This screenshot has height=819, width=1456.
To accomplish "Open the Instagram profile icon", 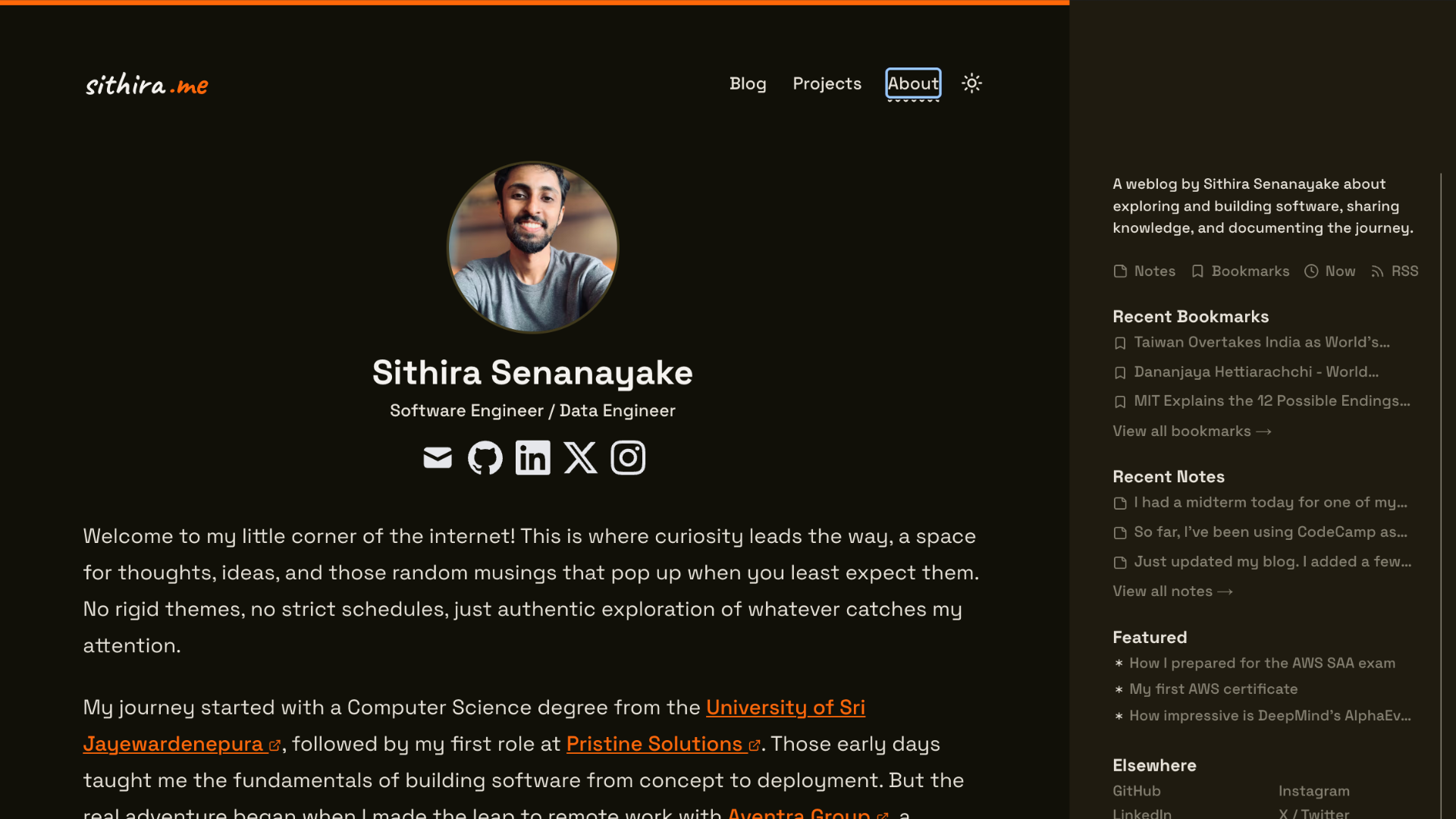I will [629, 458].
